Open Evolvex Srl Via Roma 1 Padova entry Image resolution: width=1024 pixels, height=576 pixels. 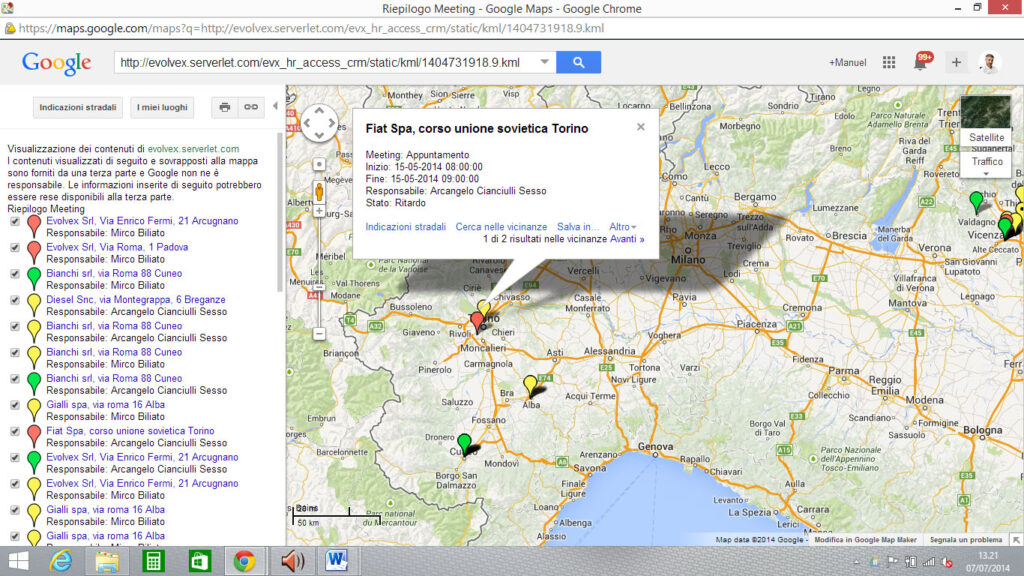pos(117,248)
